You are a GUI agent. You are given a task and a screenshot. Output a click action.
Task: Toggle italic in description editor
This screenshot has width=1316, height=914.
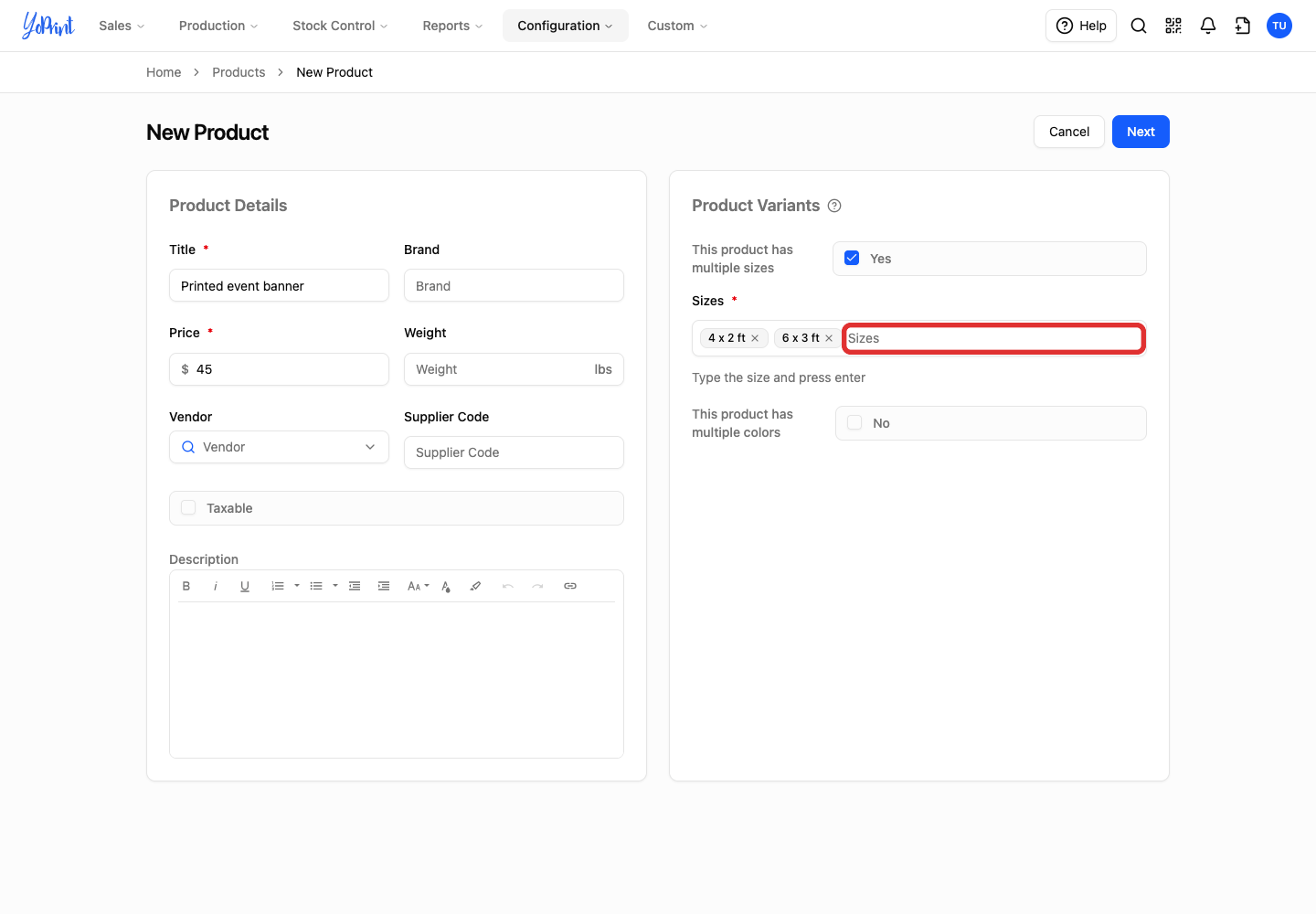(216, 586)
